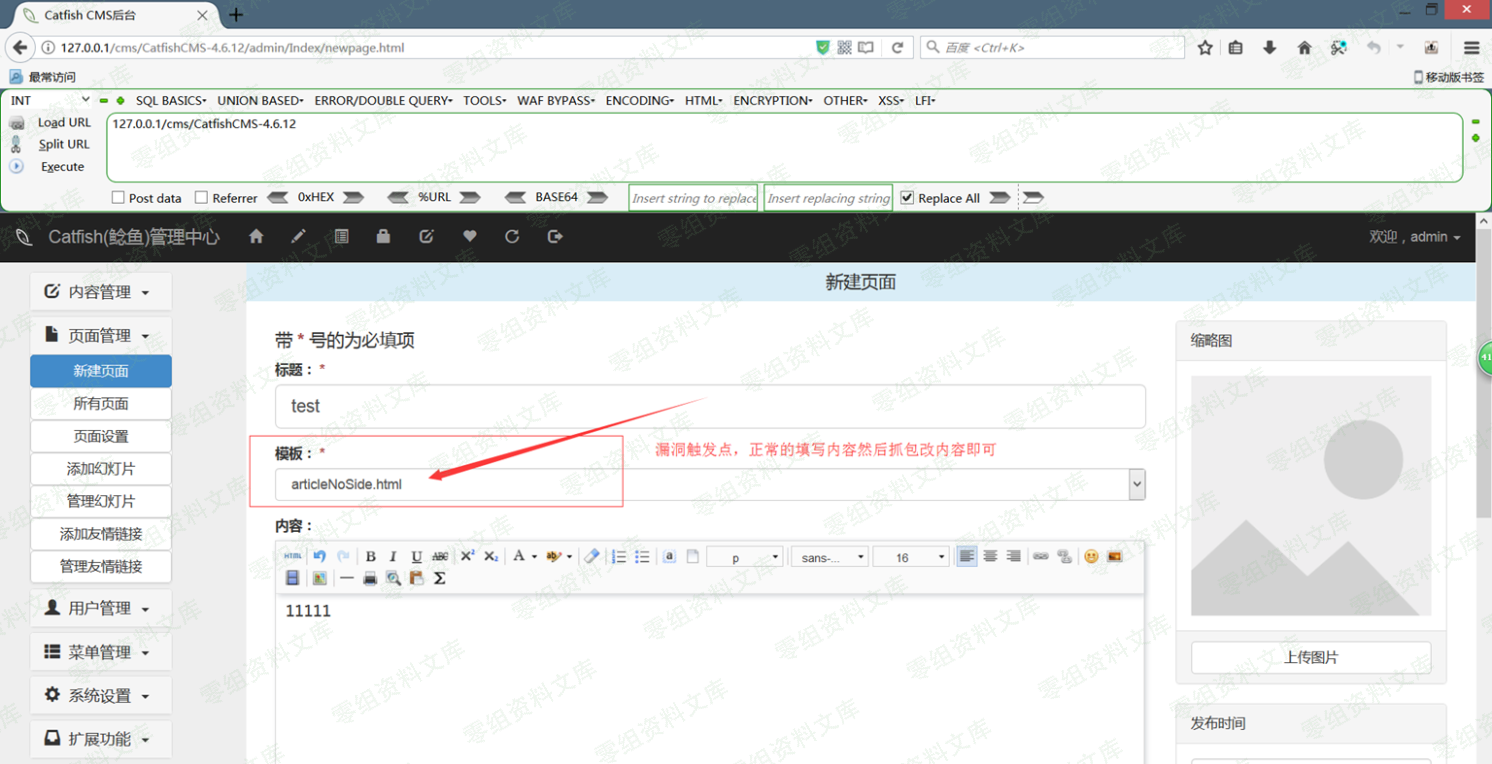The image size is (1492, 764).
Task: Open the font size dropdown showing 16
Action: point(909,557)
